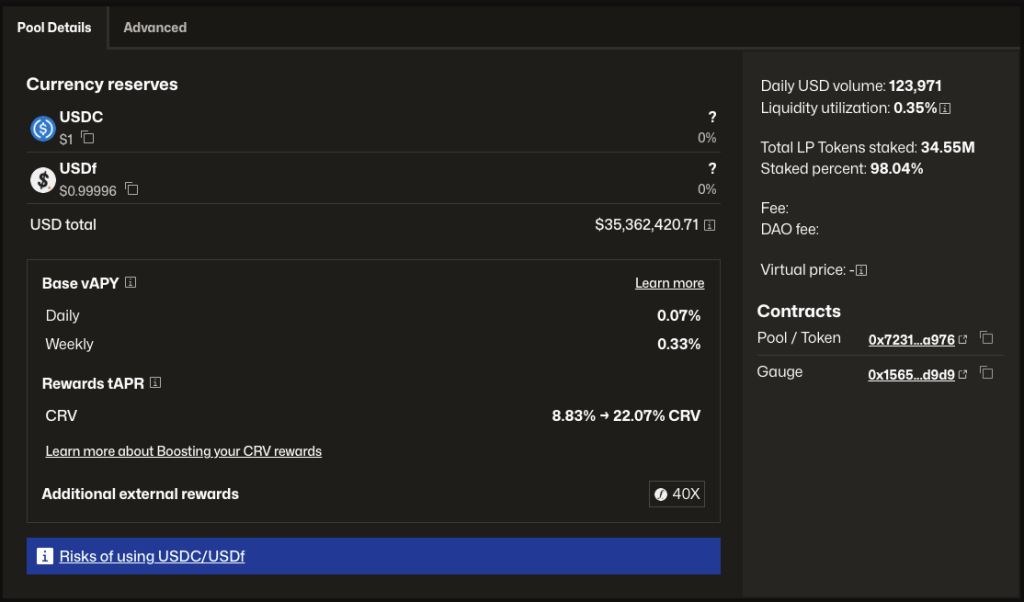This screenshot has height=602, width=1024.
Task: Click the info icon in risks banner
Action: (44, 556)
